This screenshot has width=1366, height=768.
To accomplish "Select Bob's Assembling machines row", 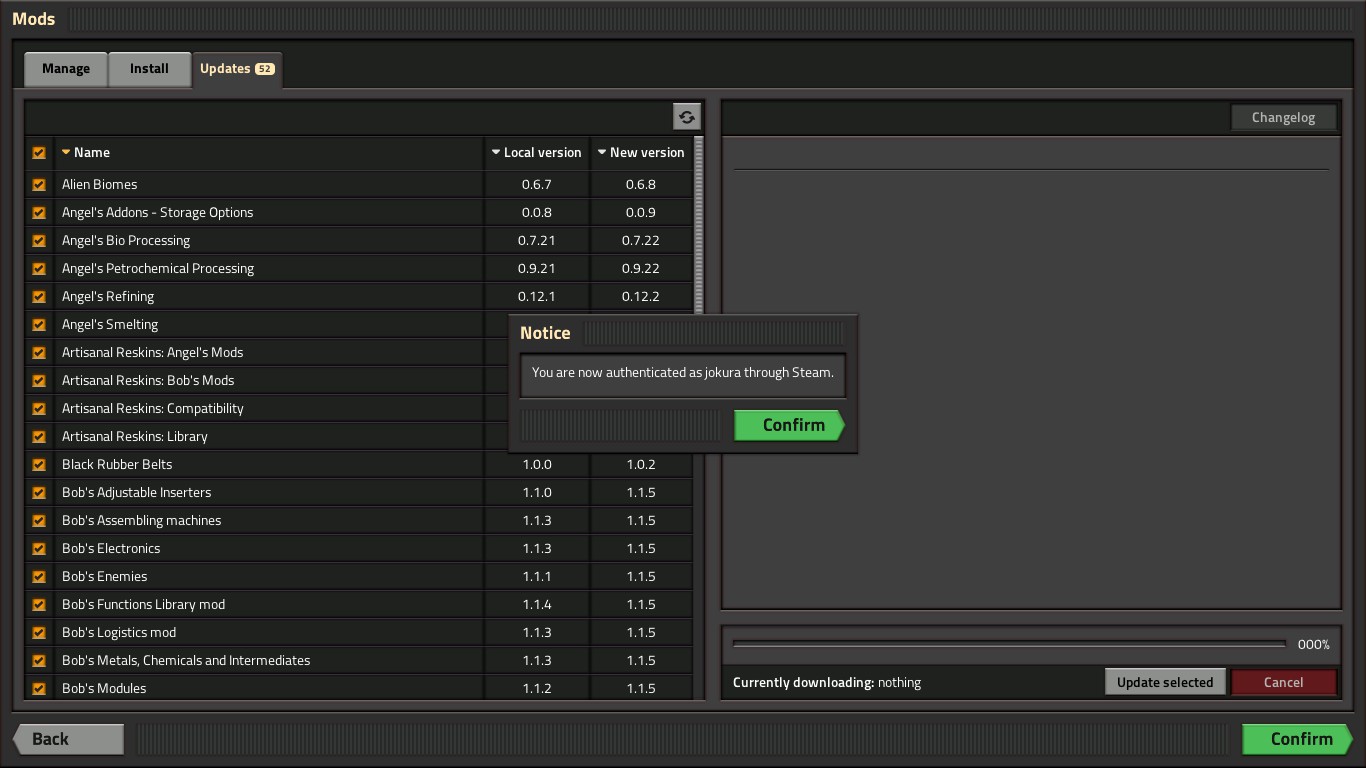I will [x=359, y=521].
